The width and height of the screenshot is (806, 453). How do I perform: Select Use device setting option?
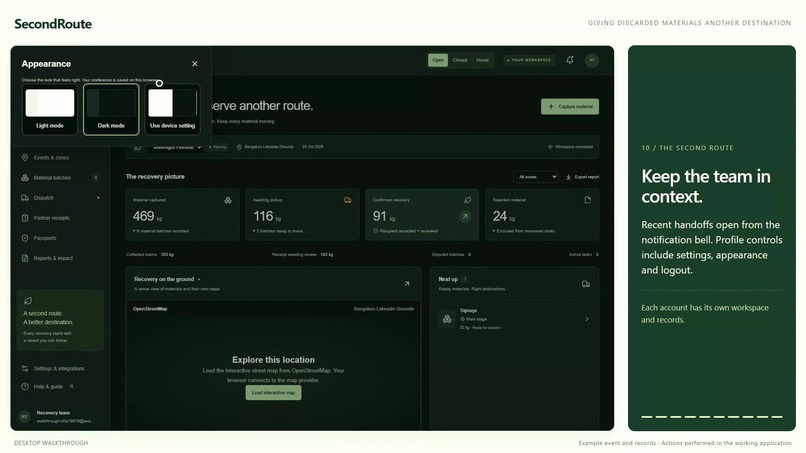tap(172, 110)
